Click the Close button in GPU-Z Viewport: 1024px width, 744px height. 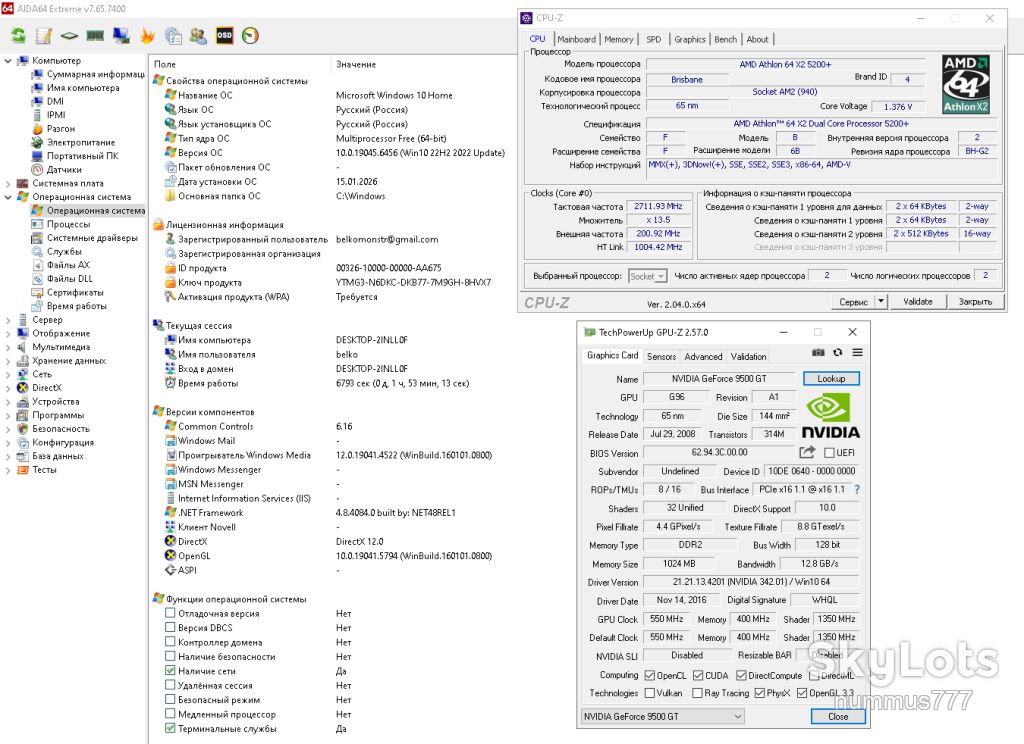(x=838, y=717)
